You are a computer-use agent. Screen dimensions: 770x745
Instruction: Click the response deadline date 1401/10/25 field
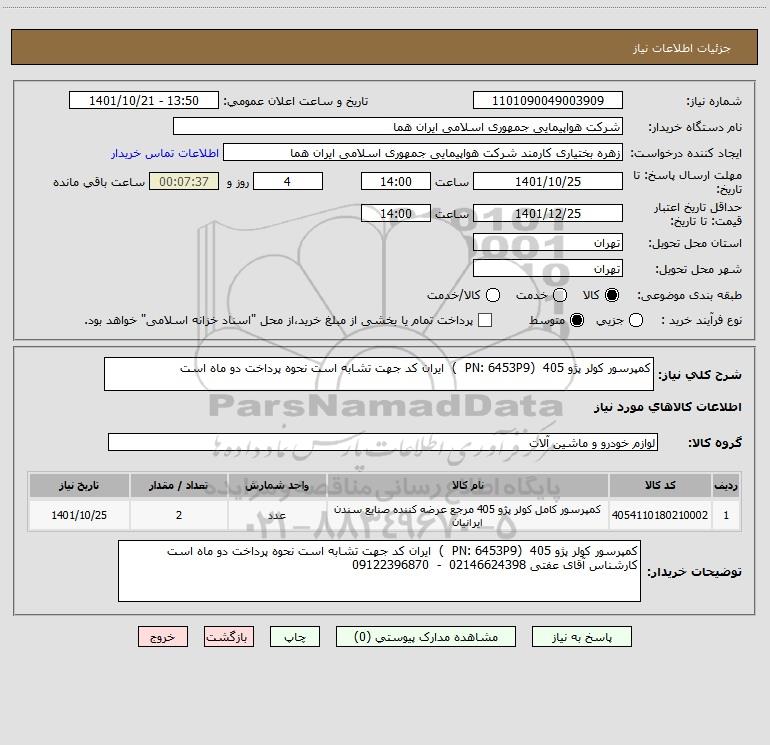click(x=548, y=182)
